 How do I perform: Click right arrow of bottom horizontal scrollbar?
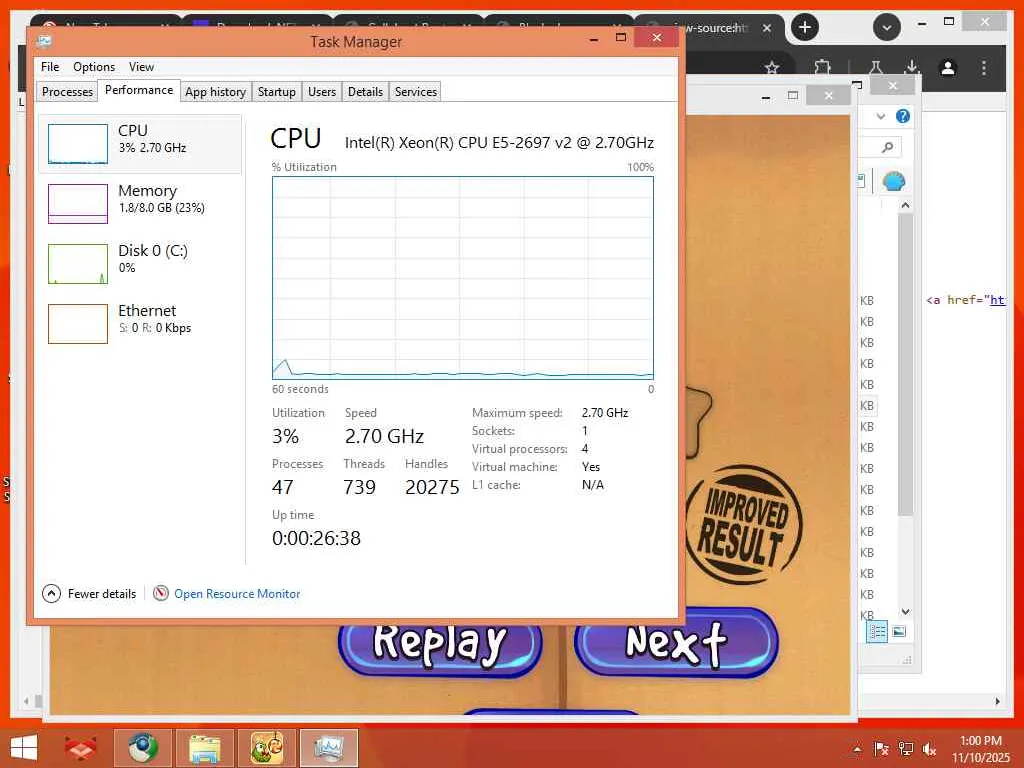[997, 701]
